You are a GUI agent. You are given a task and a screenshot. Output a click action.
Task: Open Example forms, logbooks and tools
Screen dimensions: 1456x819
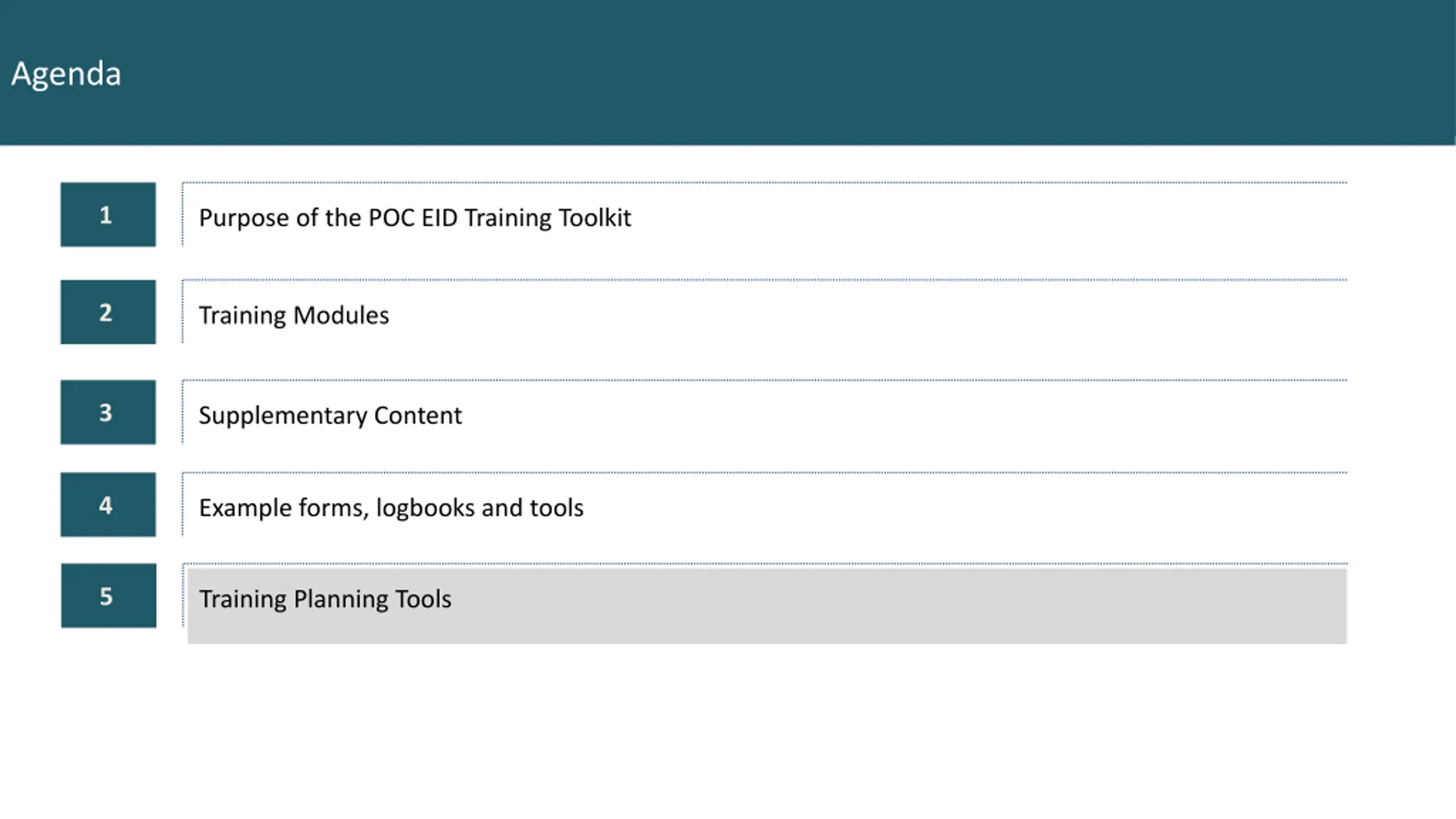391,508
